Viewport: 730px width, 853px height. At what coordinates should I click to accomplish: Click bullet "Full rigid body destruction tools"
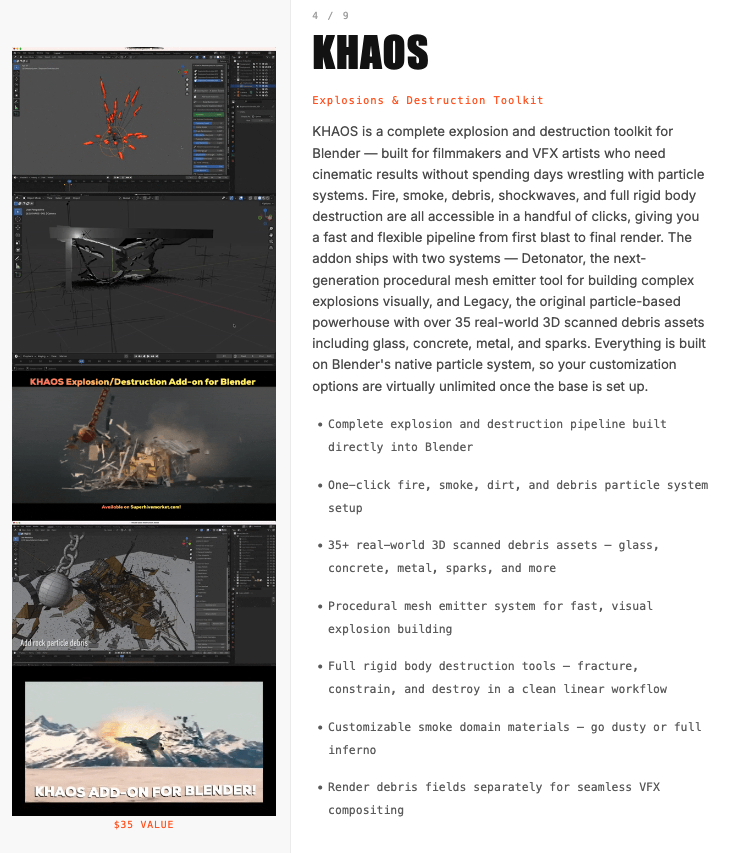coord(497,677)
